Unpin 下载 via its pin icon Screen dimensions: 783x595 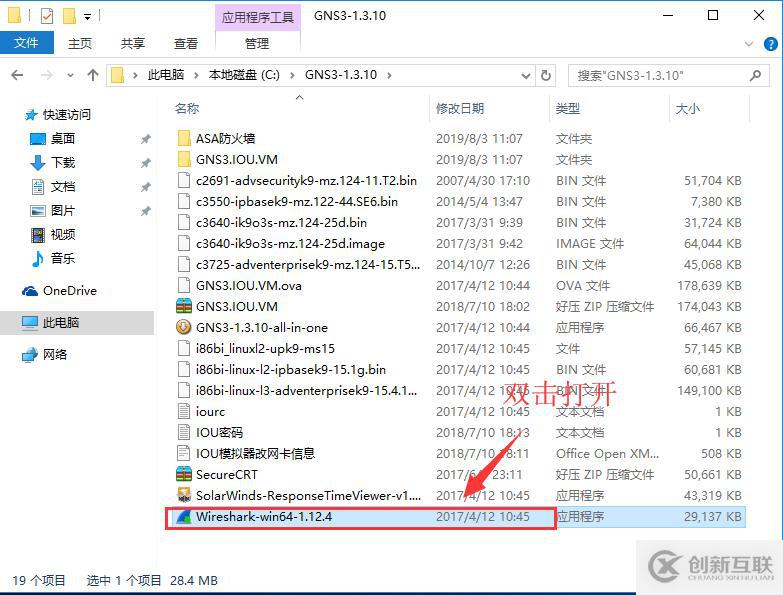click(x=145, y=163)
